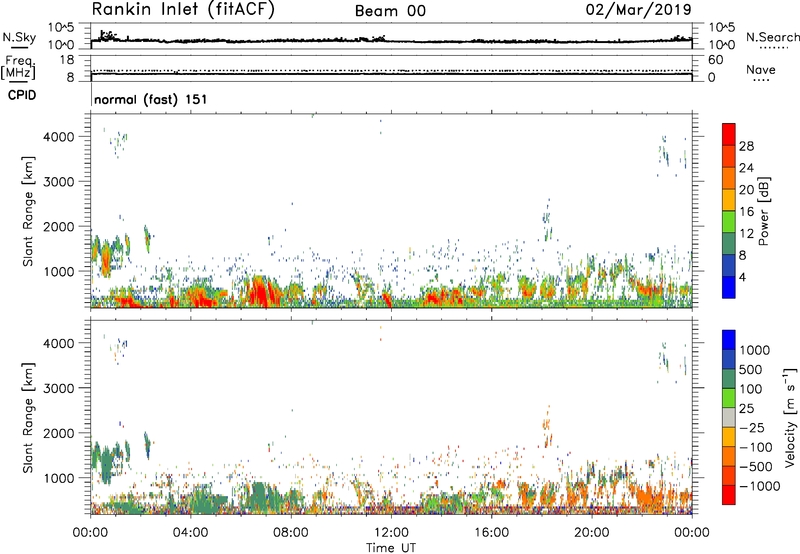This screenshot has height=554, width=800.
Task: Click the red strong echo near 07:00 in power panel
Action: 260,293
